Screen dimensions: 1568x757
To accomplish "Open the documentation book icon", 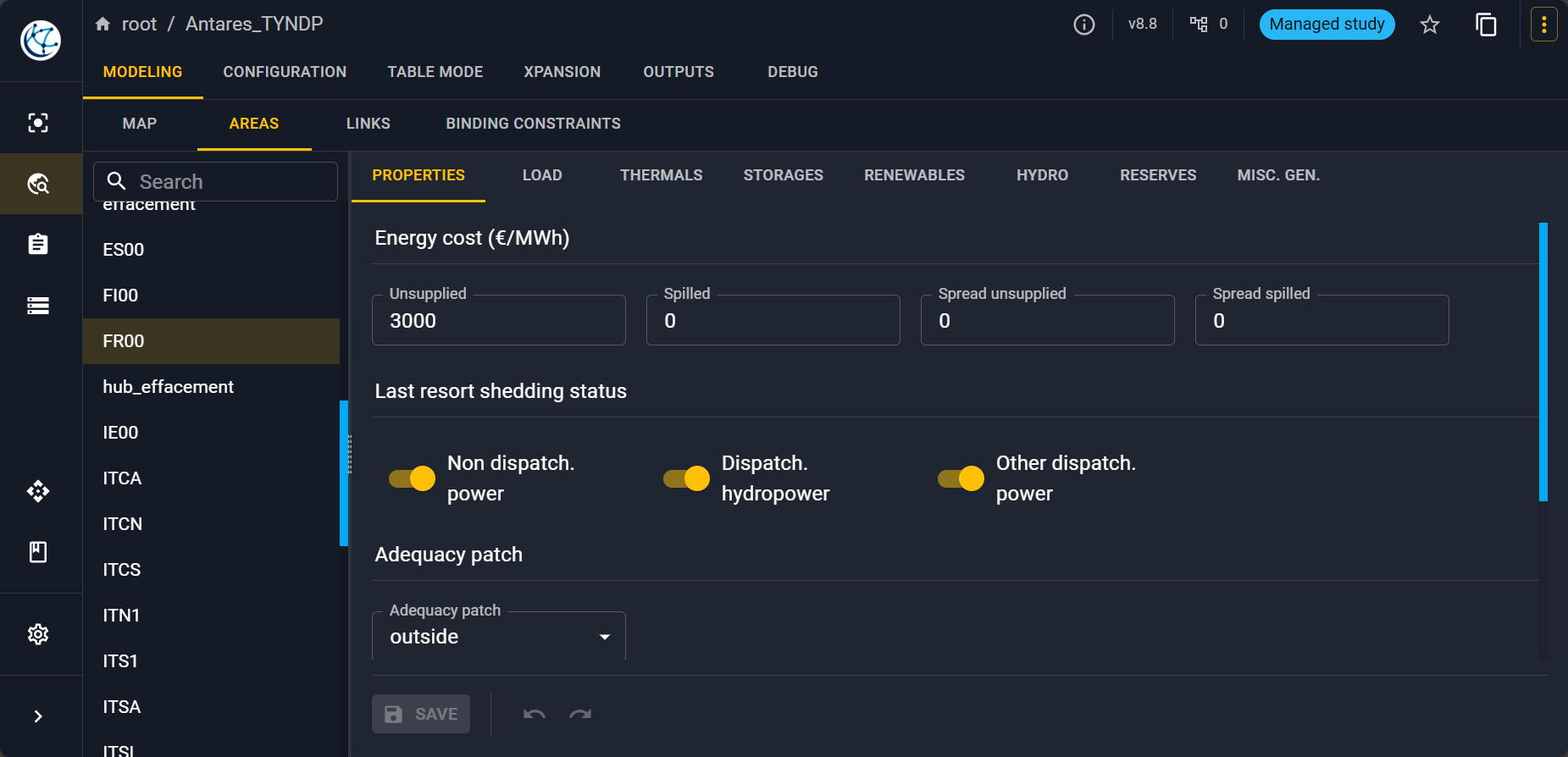I will click(38, 552).
